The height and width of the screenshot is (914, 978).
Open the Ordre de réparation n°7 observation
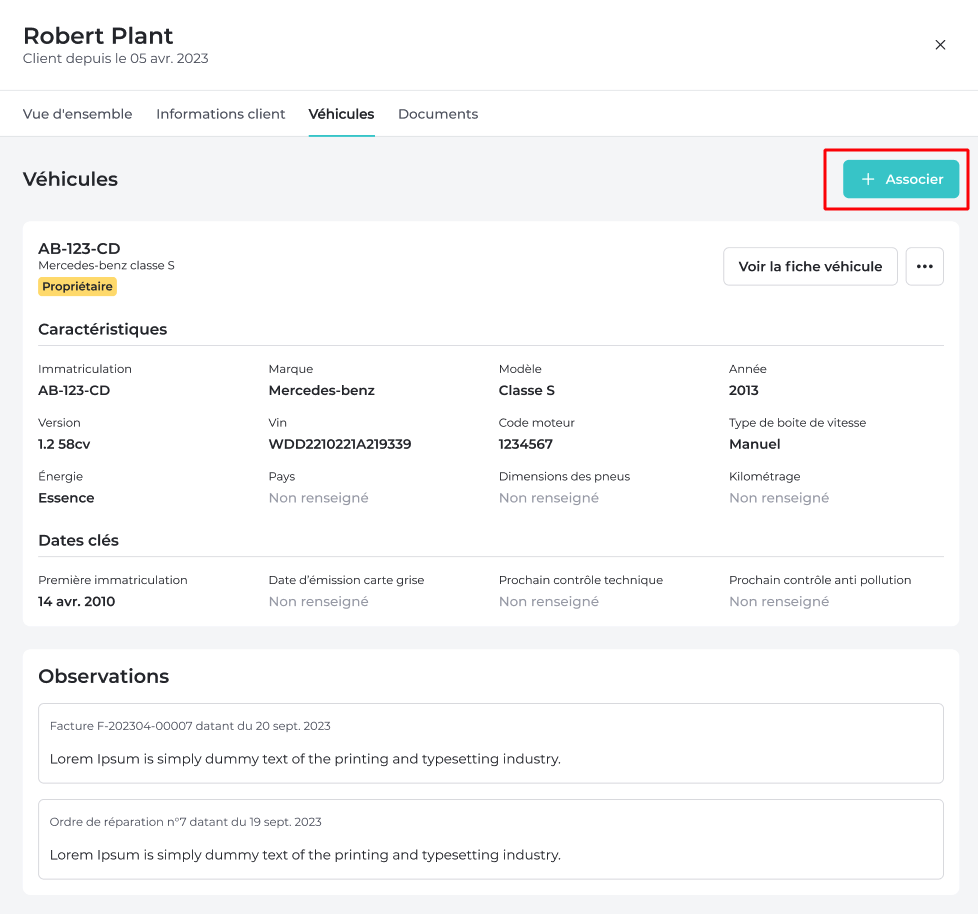pyautogui.click(x=490, y=839)
